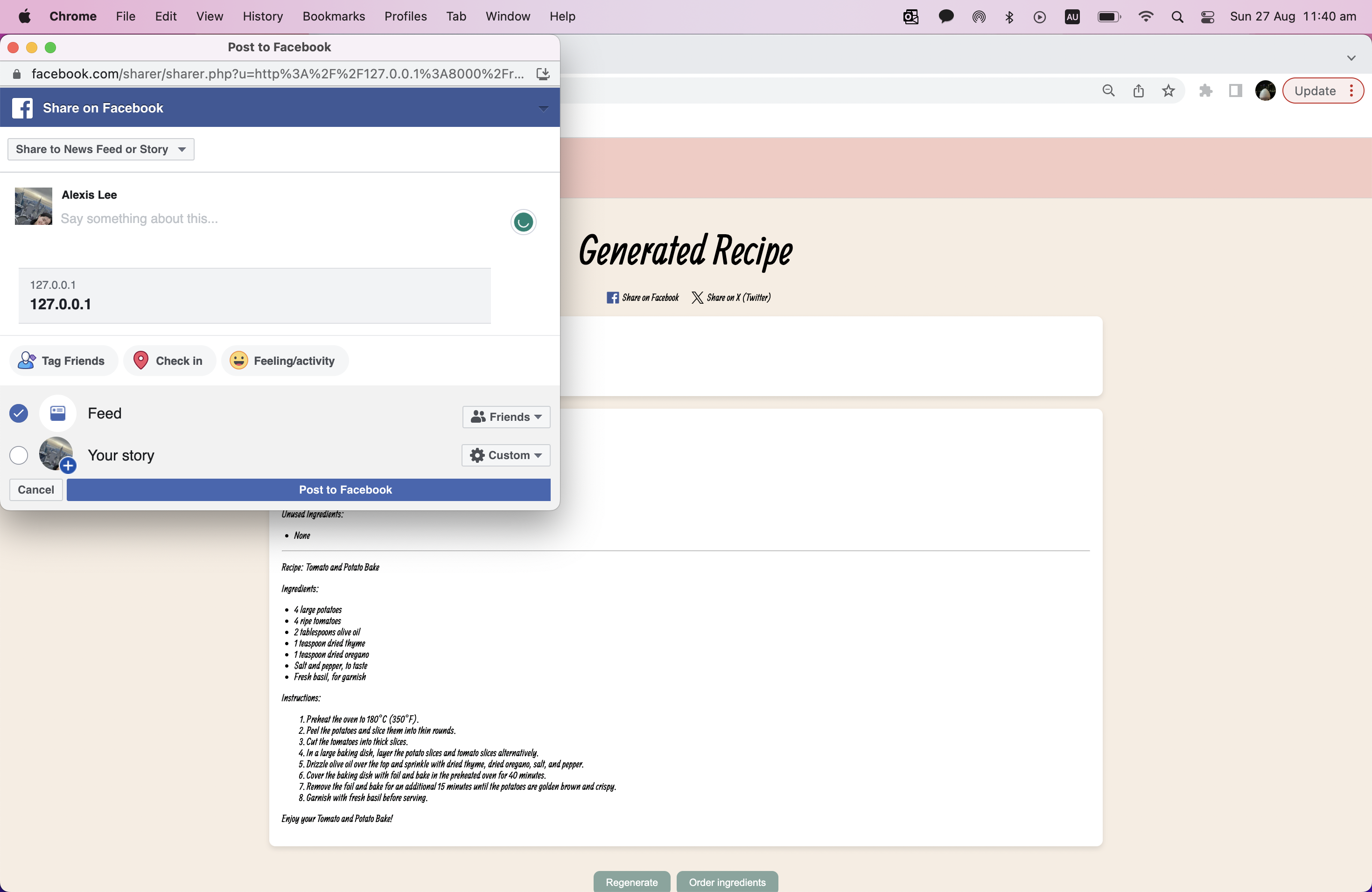
Task: Click the Tag Friends icon
Action: 27,361
